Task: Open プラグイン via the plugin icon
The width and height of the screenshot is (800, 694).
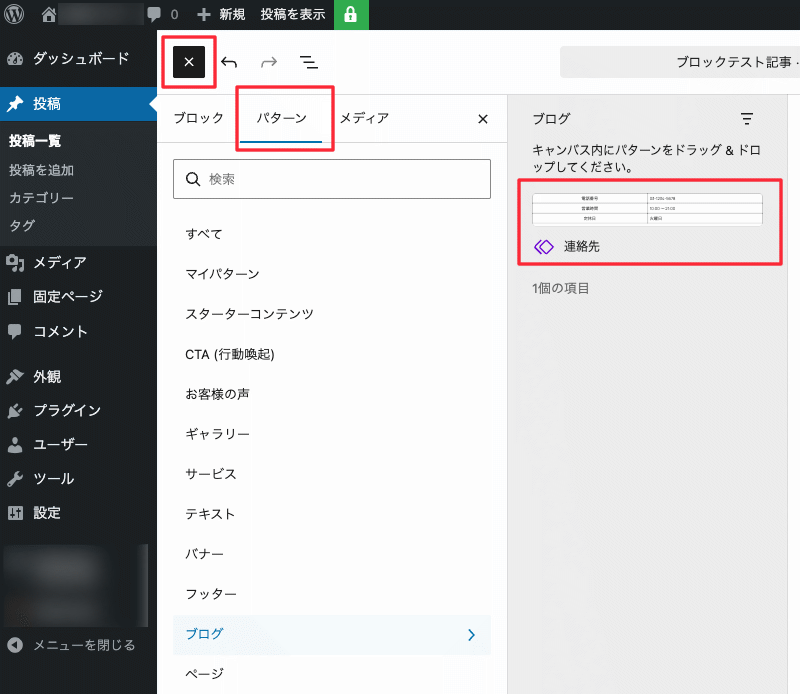Action: tap(14, 410)
